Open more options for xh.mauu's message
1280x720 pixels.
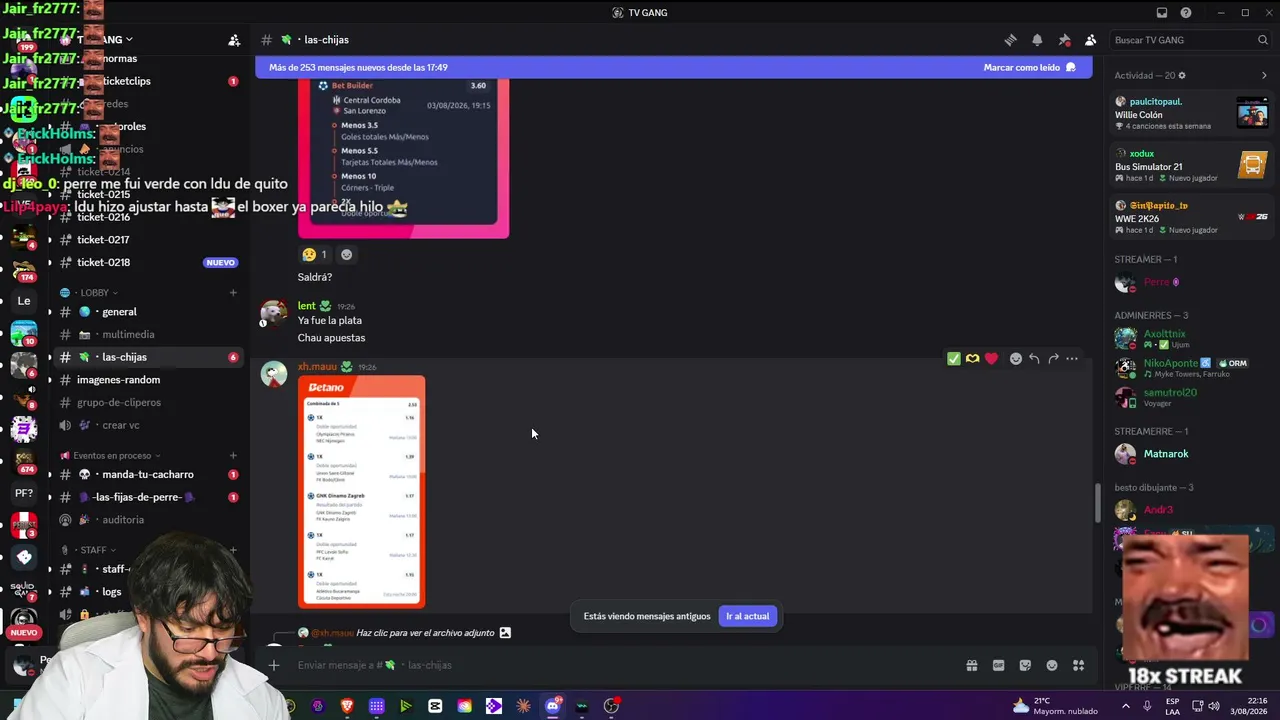pyautogui.click(x=1072, y=358)
